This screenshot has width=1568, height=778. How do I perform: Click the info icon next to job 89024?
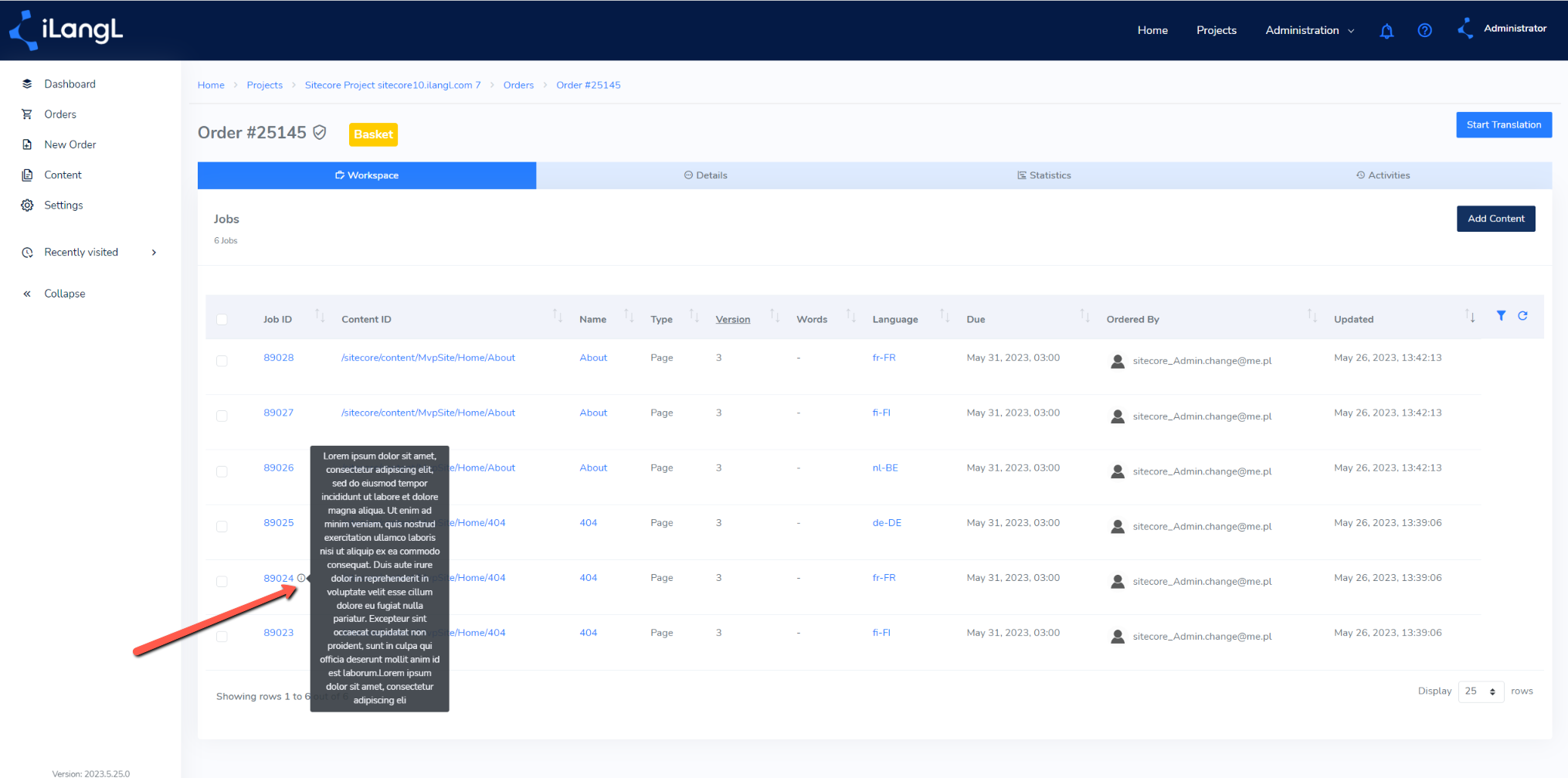pos(301,578)
